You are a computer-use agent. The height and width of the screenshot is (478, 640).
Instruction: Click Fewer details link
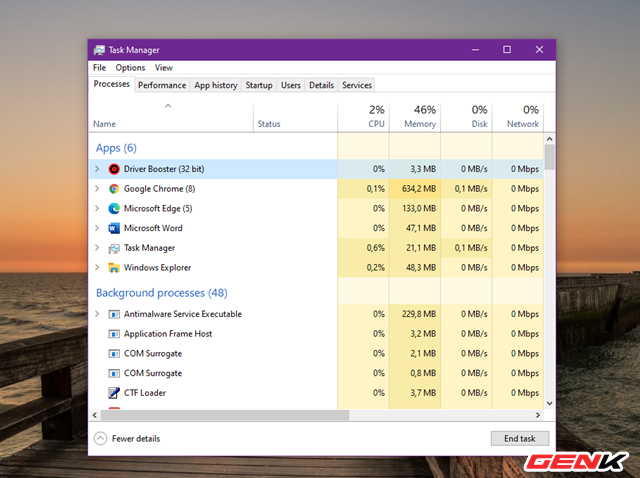[136, 438]
